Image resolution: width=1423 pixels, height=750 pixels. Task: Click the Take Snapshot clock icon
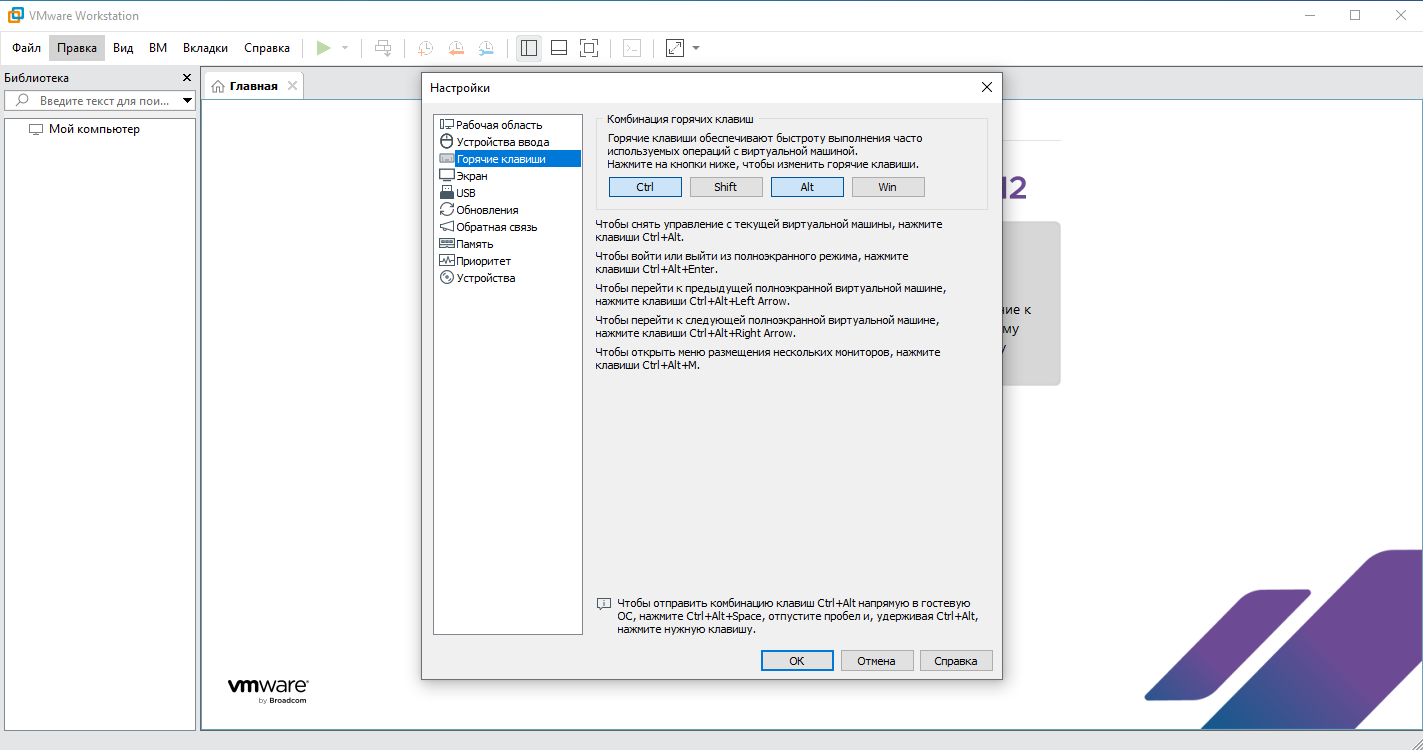tap(425, 48)
